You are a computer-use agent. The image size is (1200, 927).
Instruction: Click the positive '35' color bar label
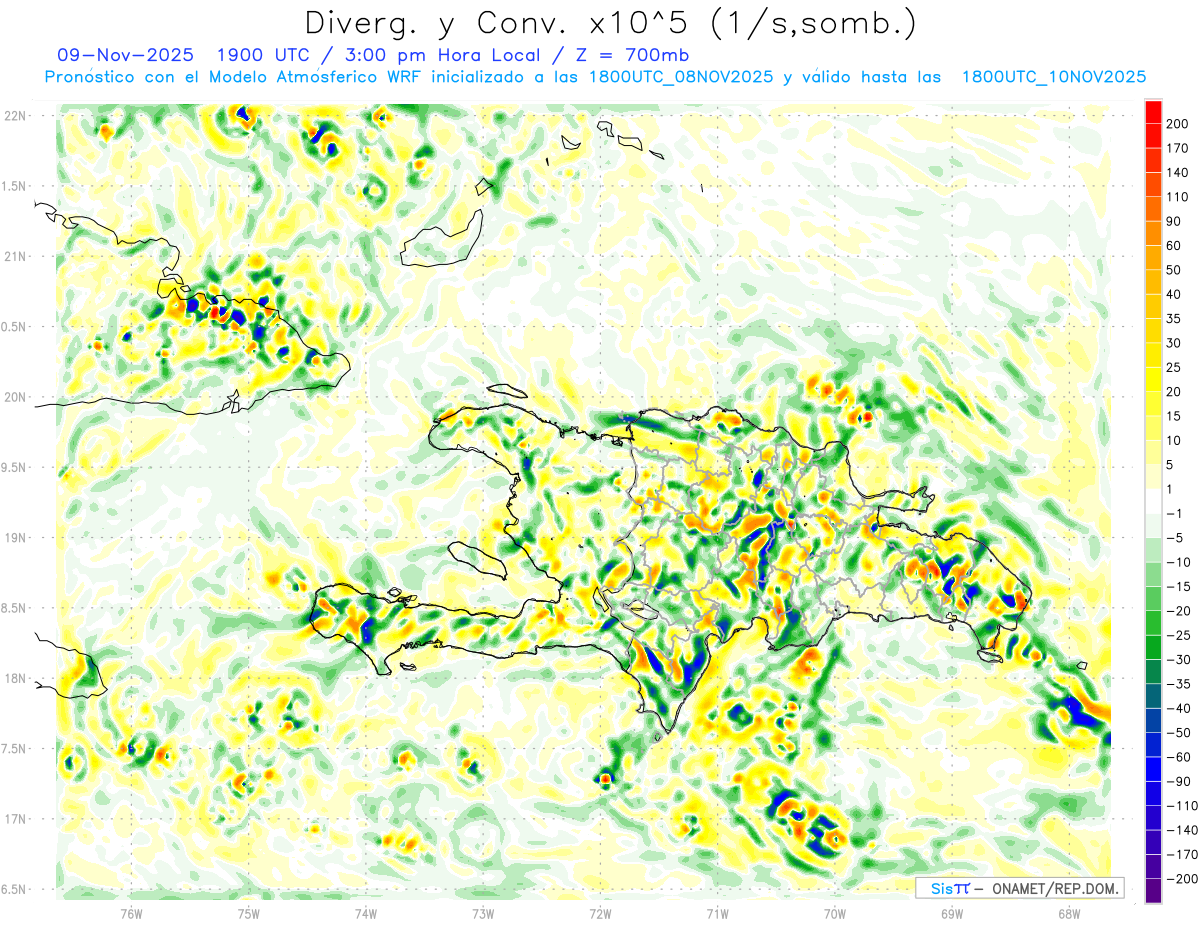(1174, 319)
